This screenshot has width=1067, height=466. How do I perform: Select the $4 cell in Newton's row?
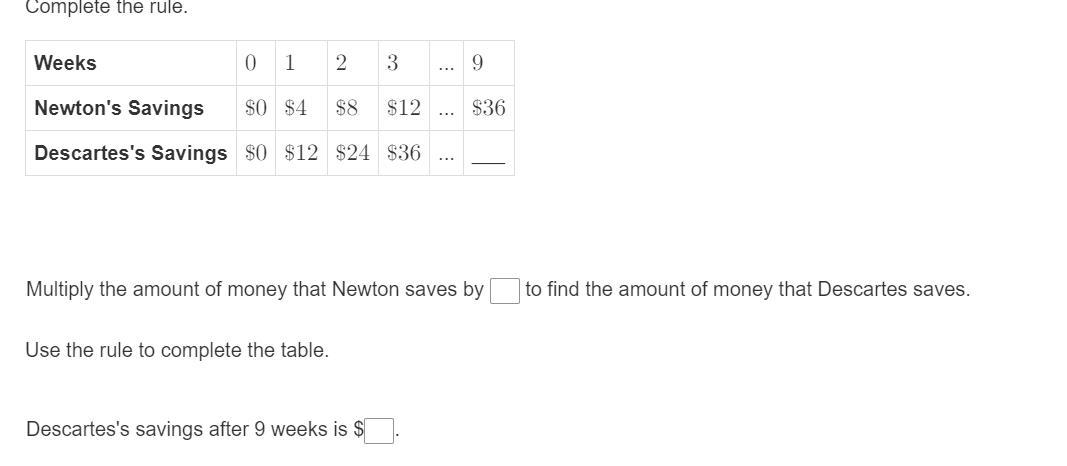point(301,108)
